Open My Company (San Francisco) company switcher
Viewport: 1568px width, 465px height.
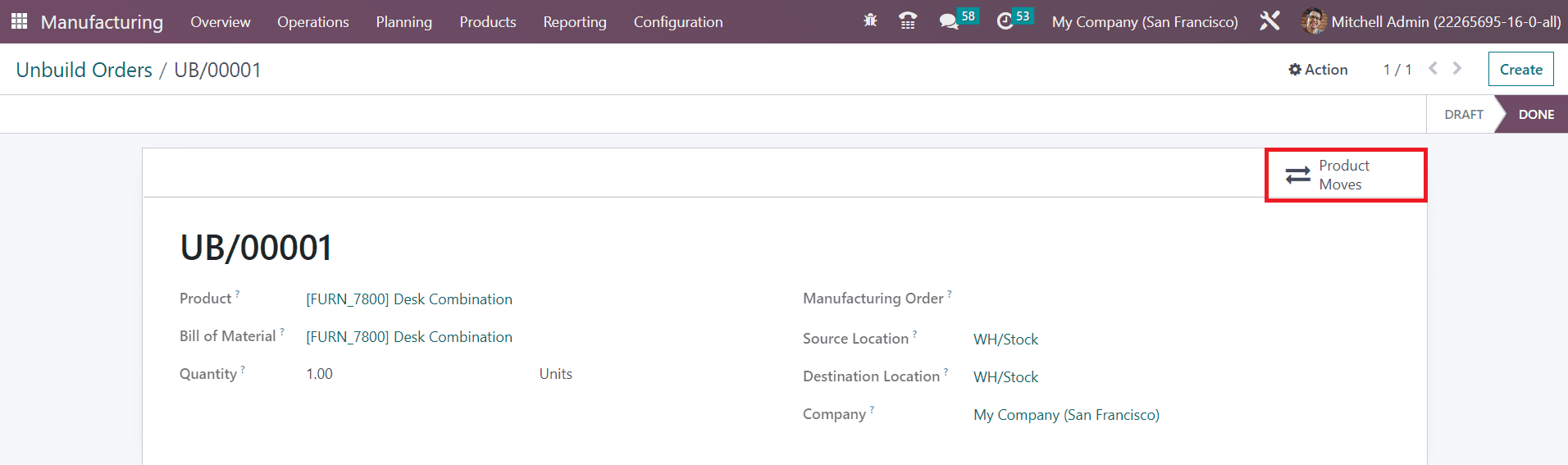(x=1145, y=22)
